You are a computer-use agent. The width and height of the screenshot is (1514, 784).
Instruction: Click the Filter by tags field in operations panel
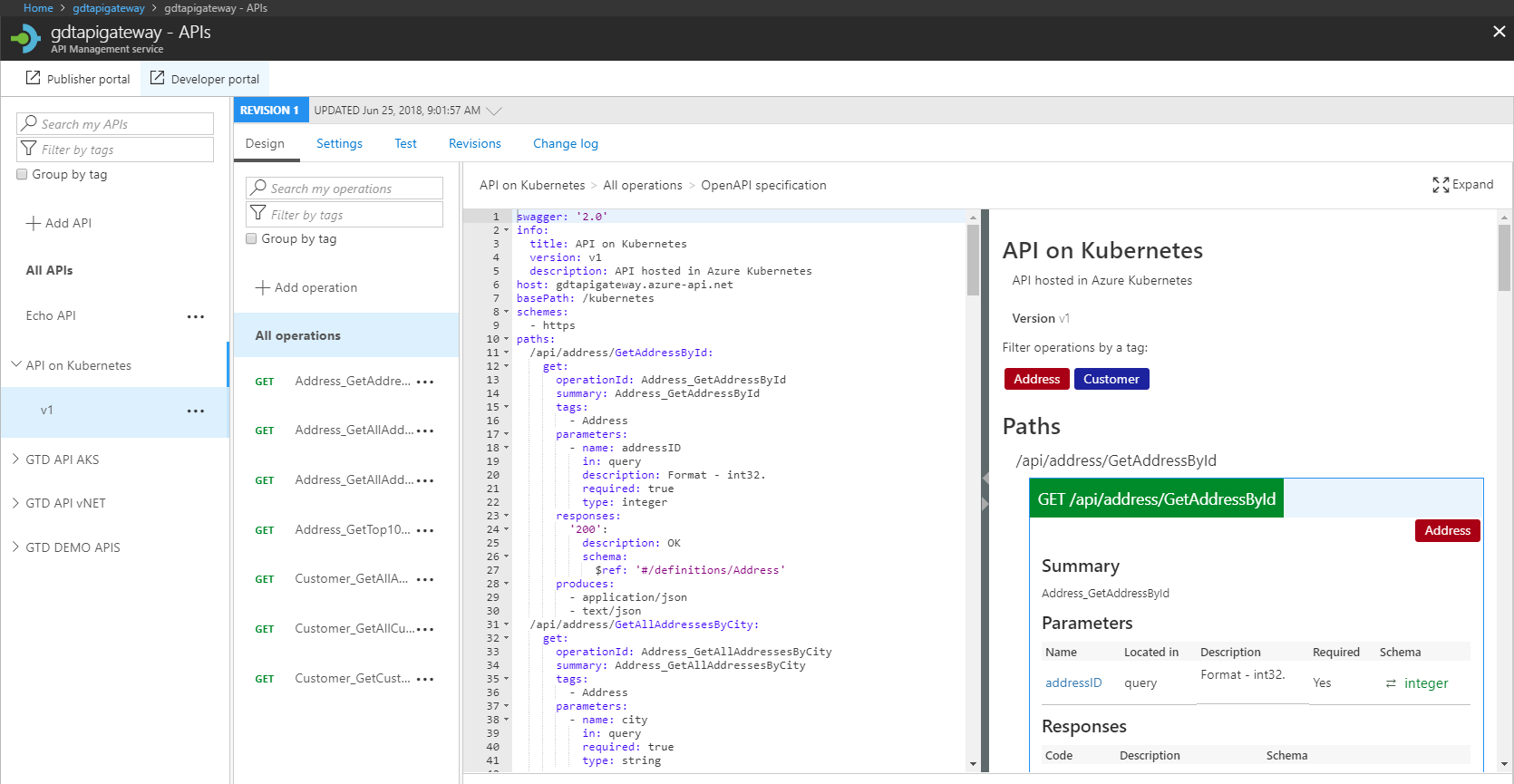pyautogui.click(x=345, y=214)
